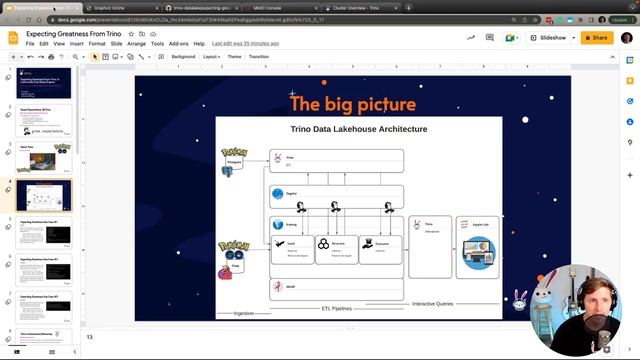Open the Help menu
The image size is (640, 360).
pos(199,44)
